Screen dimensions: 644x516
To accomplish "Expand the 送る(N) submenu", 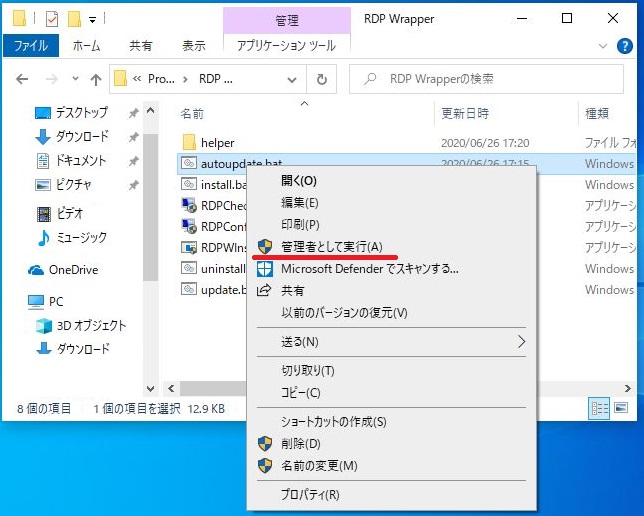I will pyautogui.click(x=391, y=342).
